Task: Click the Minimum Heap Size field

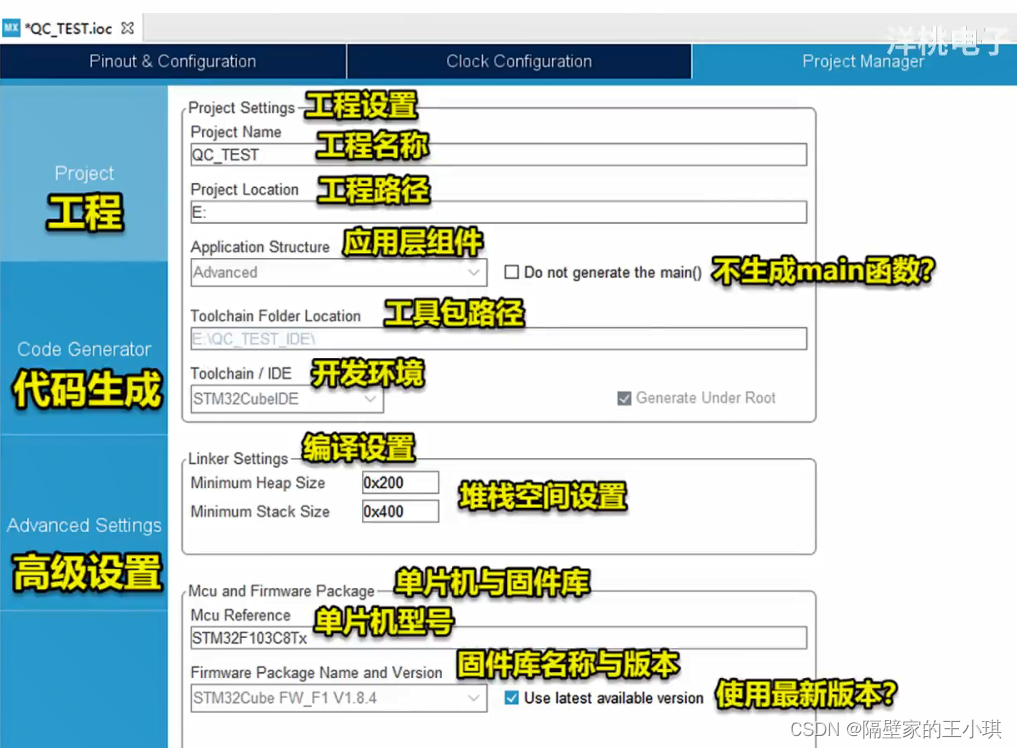Action: click(400, 483)
